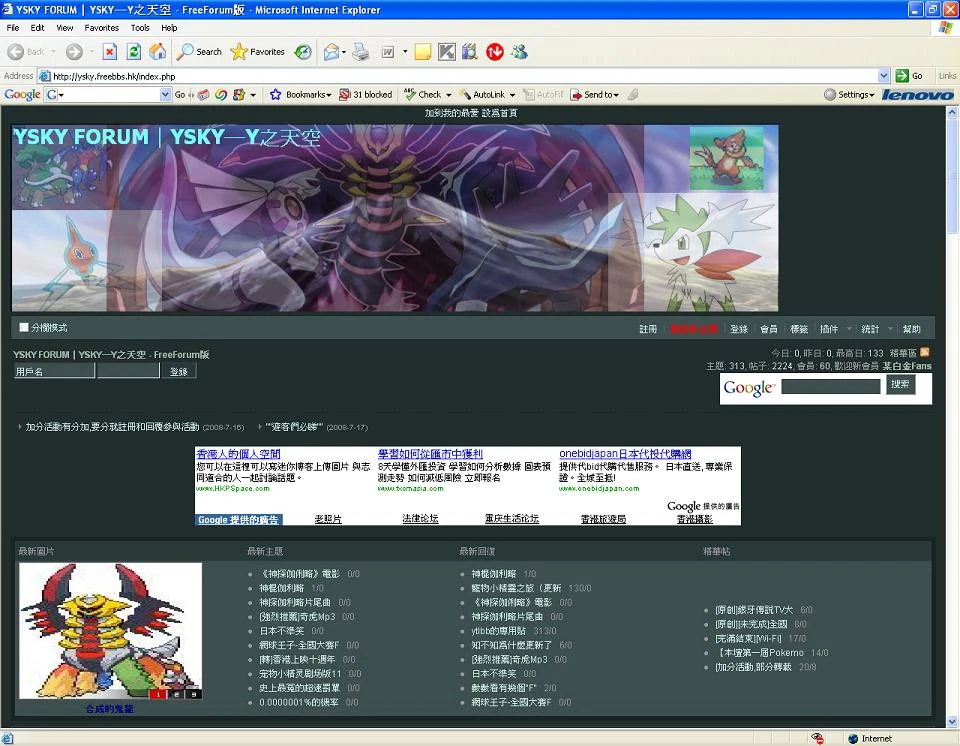Click the 幫助 help link in forum nav
Image resolution: width=960 pixels, height=746 pixels.
(x=911, y=329)
